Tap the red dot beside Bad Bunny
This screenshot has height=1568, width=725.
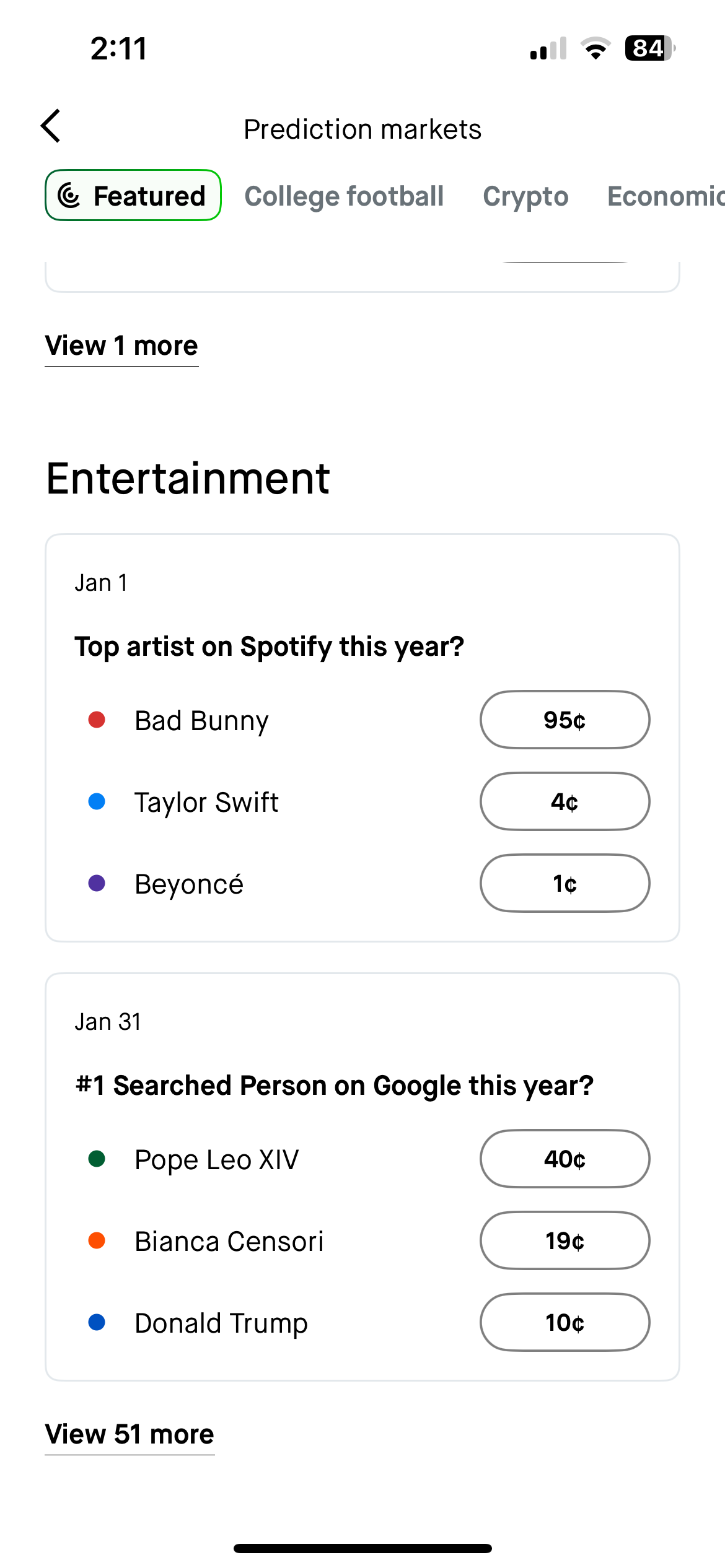97,720
